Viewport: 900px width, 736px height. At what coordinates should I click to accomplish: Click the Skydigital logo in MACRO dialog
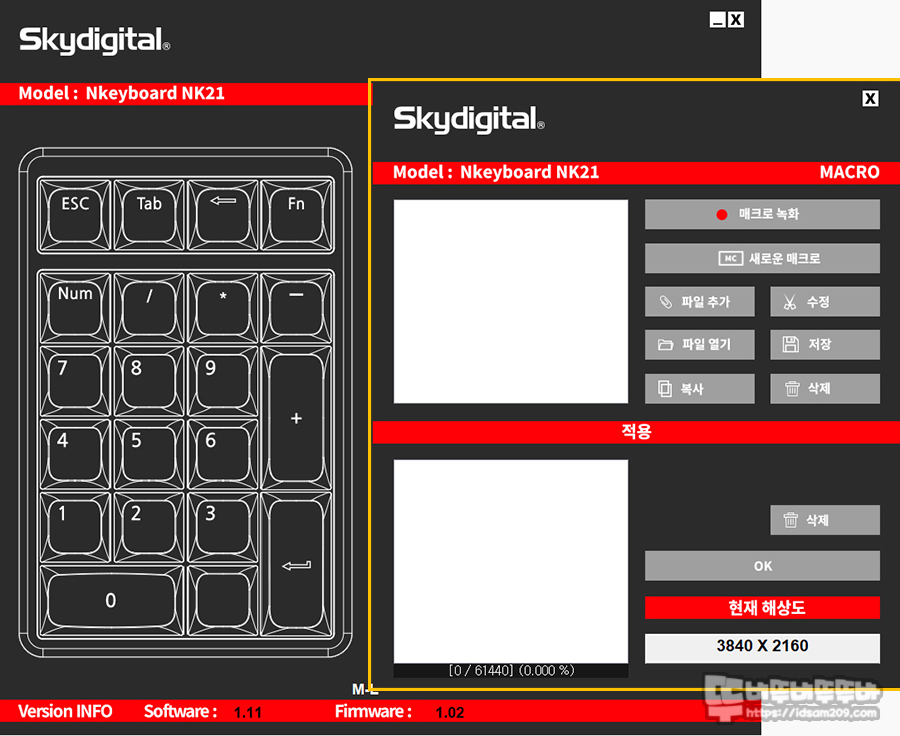click(x=469, y=119)
